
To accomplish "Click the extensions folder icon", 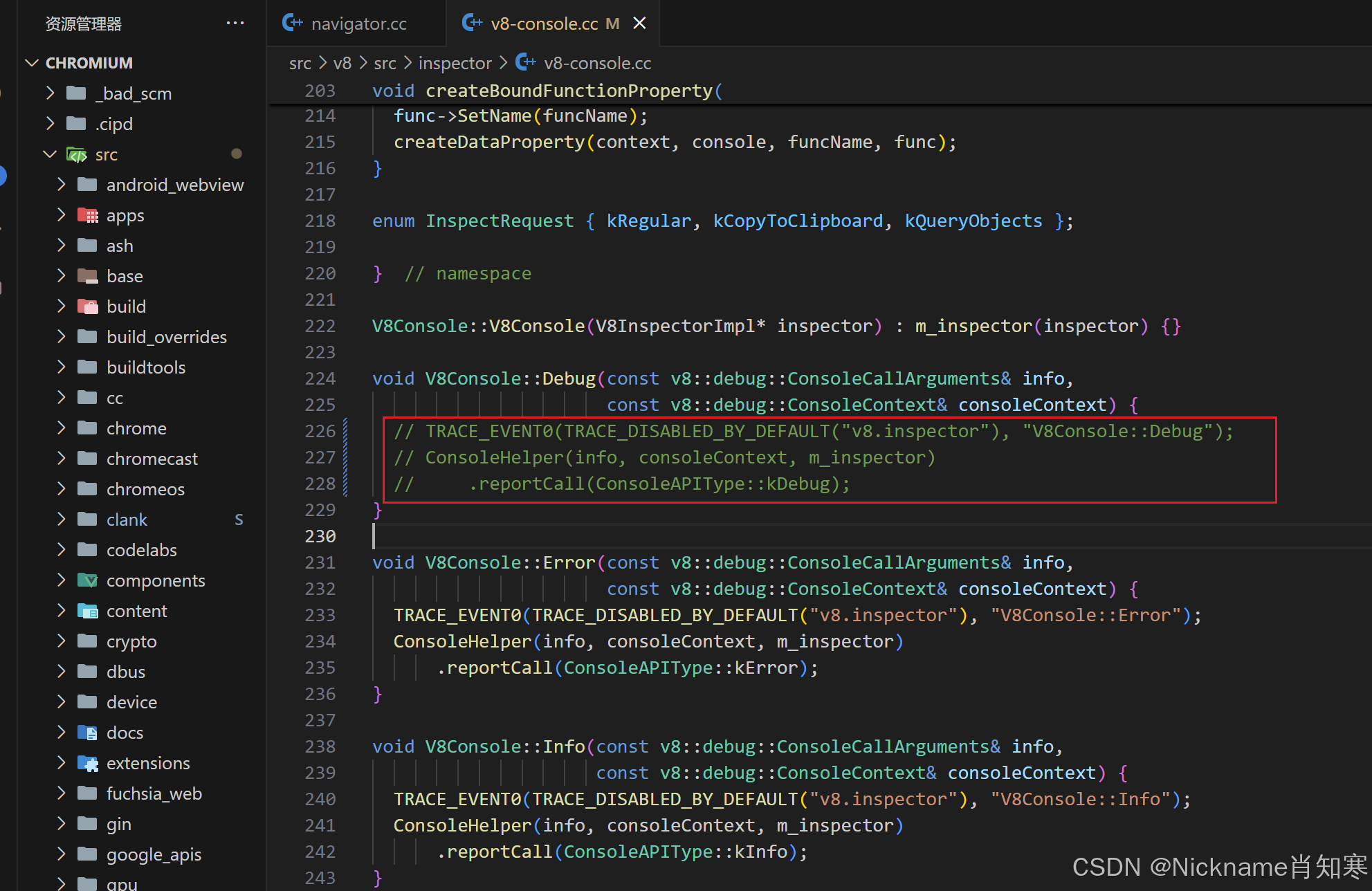I will pos(88,763).
